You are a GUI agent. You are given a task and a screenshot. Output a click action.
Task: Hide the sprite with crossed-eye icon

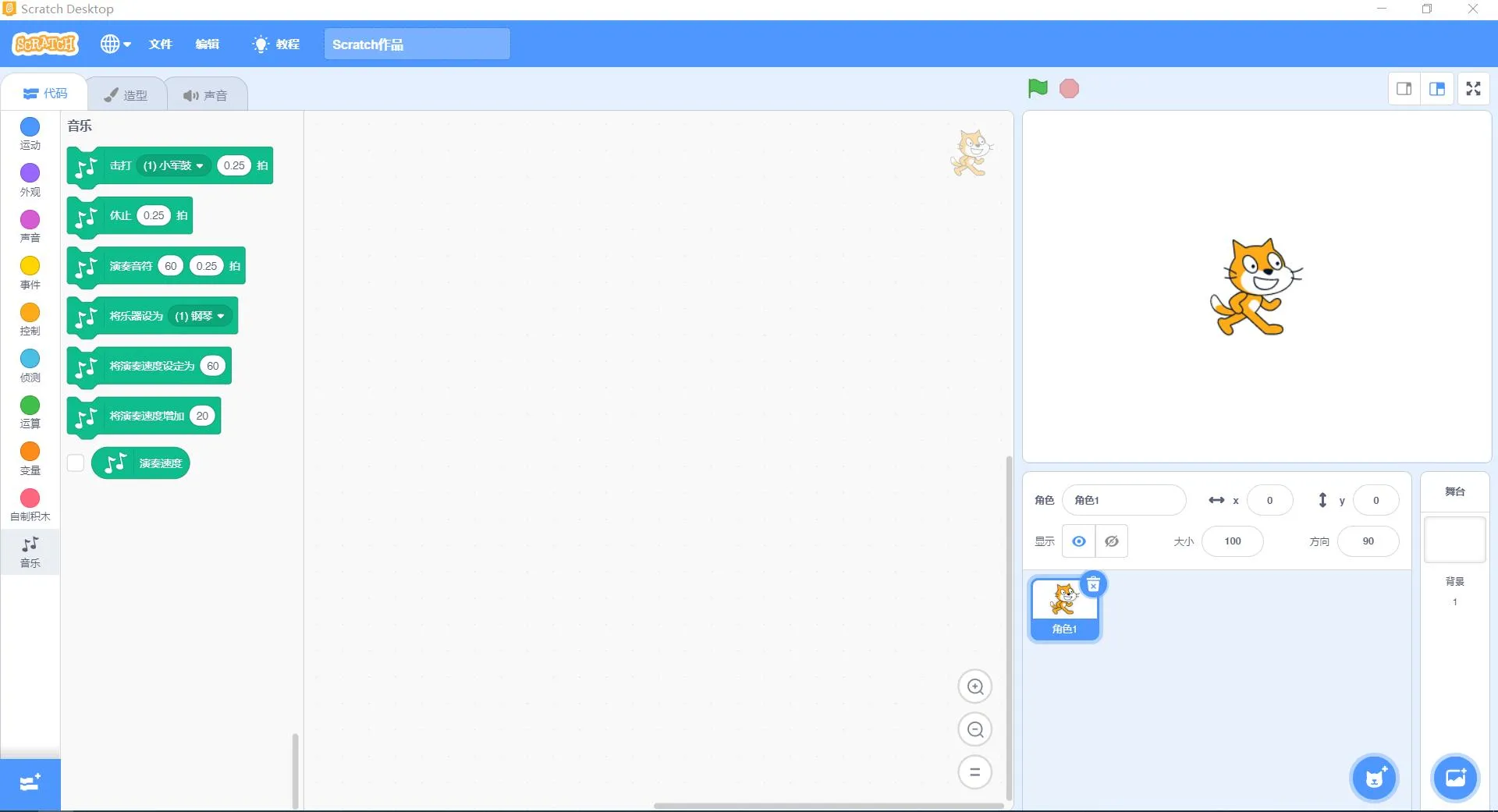click(1112, 541)
